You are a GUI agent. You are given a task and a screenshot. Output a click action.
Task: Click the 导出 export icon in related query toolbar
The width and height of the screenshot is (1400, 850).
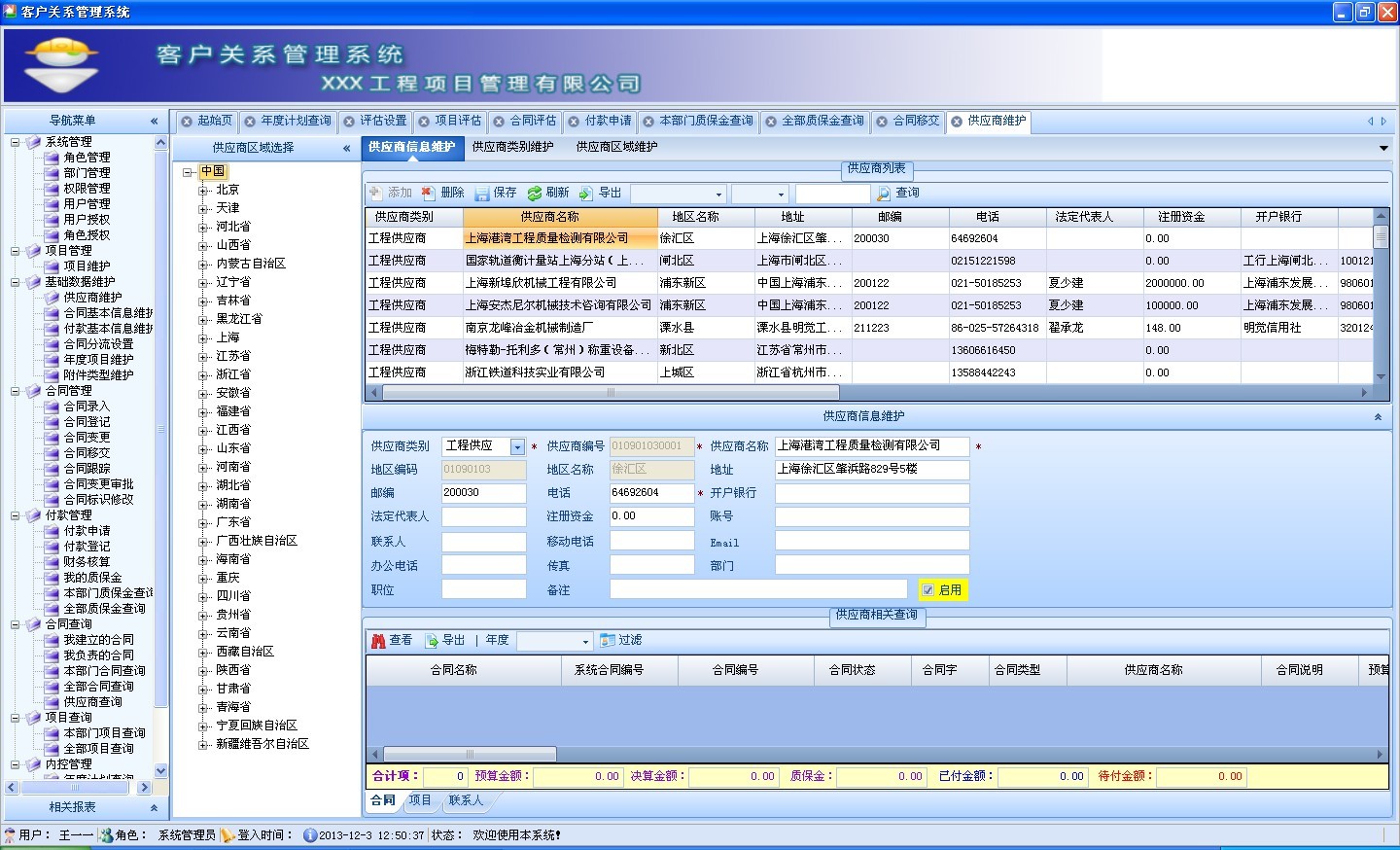tap(432, 641)
